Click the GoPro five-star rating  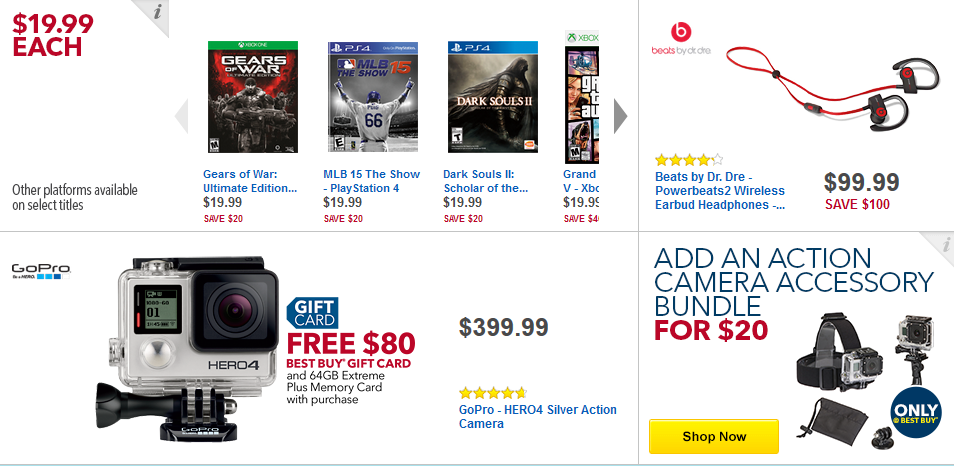(x=493, y=392)
